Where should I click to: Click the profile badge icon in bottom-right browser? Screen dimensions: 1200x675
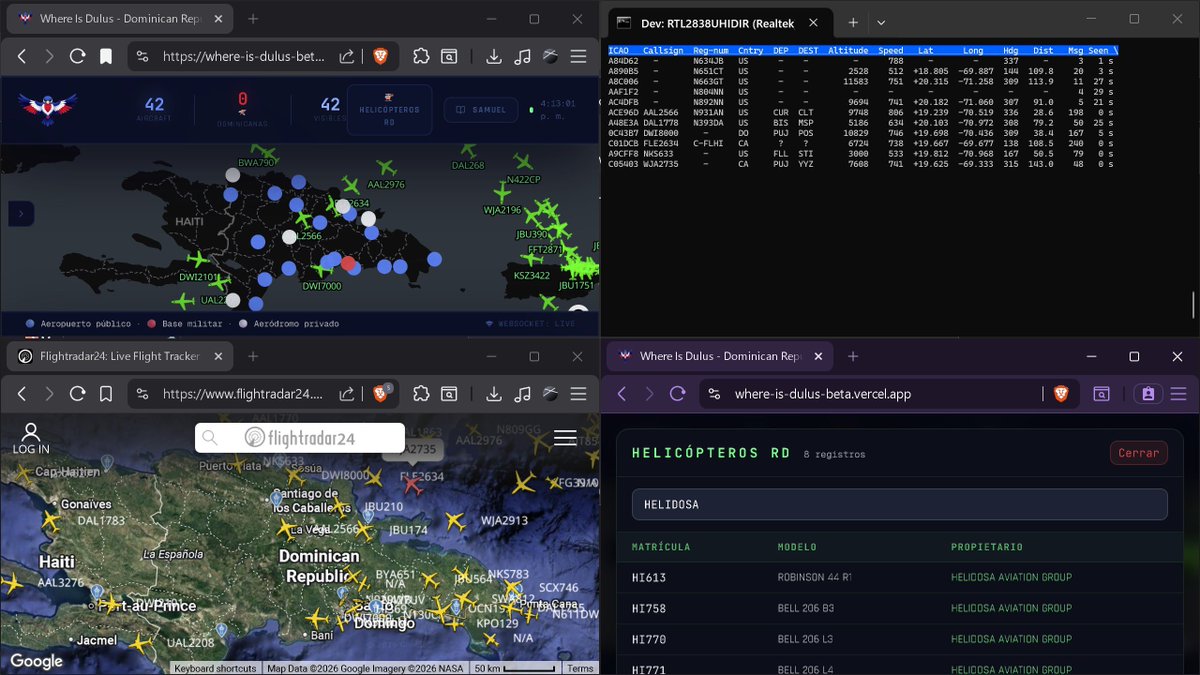pos(1147,394)
